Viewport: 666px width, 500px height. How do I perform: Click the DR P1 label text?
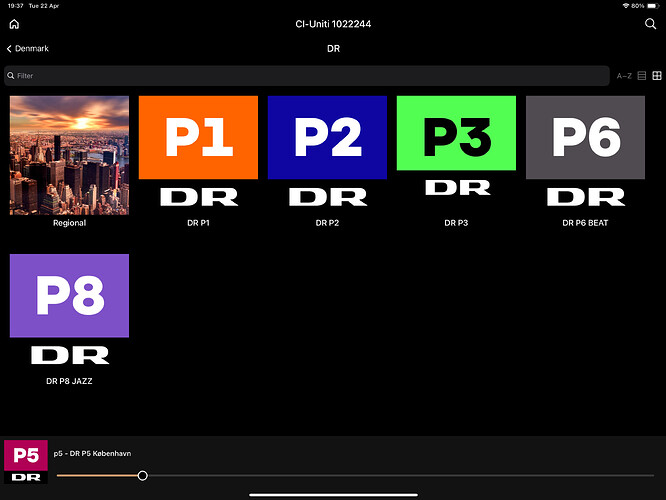pos(198,223)
